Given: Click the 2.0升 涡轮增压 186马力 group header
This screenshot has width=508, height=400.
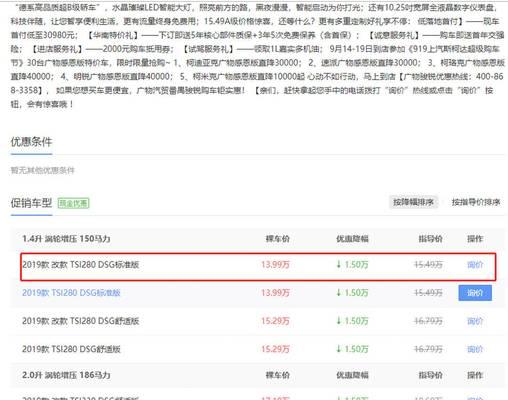Looking at the screenshot, I should click(66, 375).
